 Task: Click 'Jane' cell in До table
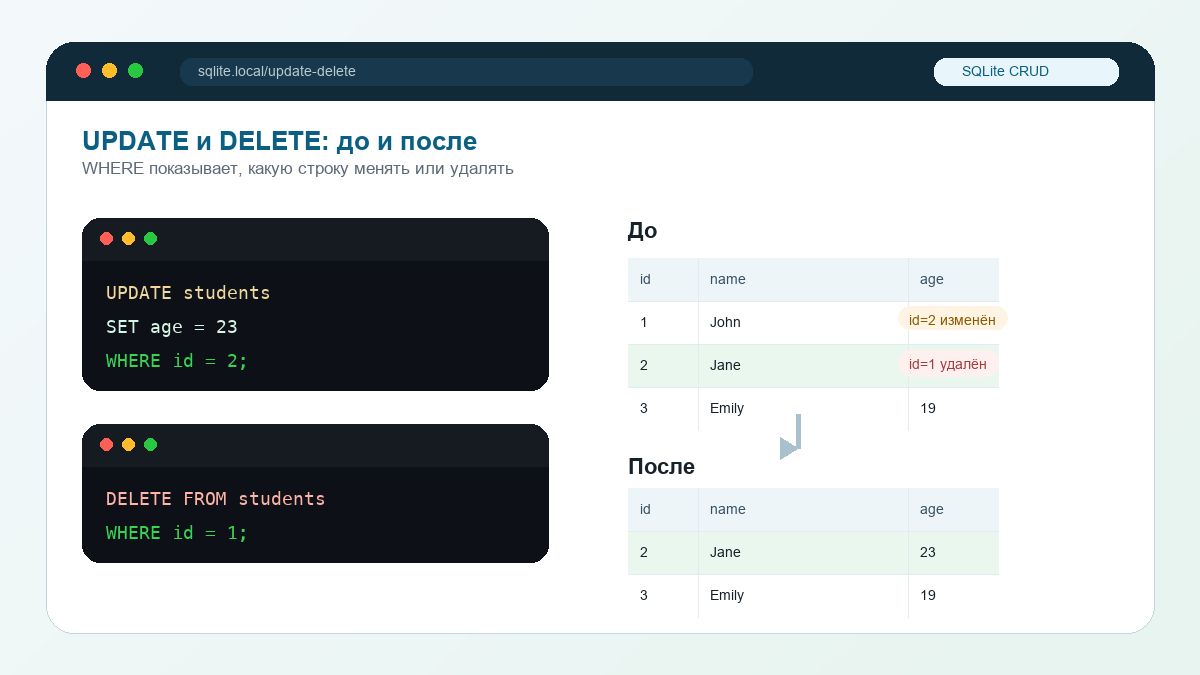(x=803, y=366)
